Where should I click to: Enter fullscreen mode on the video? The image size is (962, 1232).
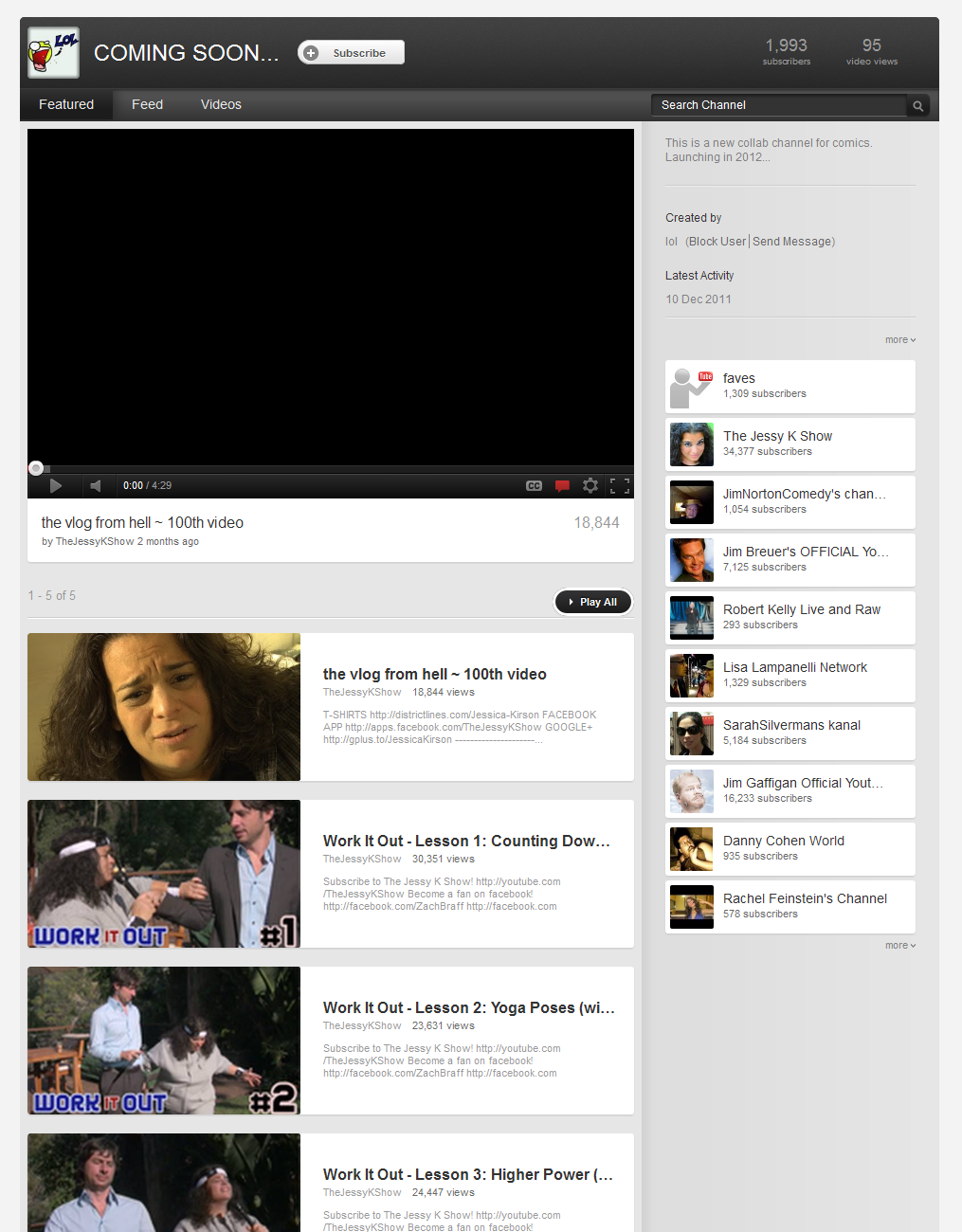(x=620, y=486)
